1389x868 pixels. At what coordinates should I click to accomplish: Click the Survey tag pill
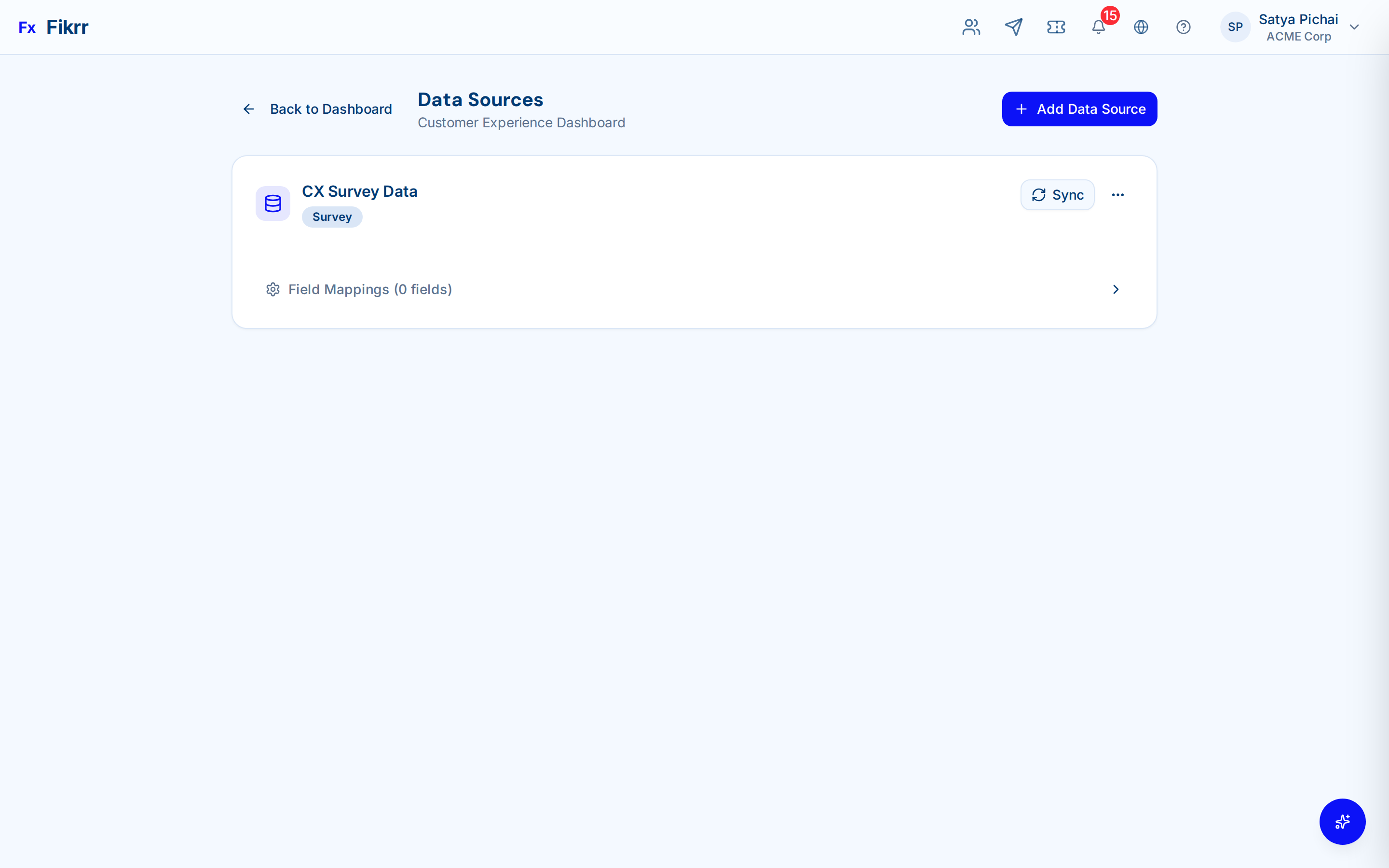tap(332, 217)
